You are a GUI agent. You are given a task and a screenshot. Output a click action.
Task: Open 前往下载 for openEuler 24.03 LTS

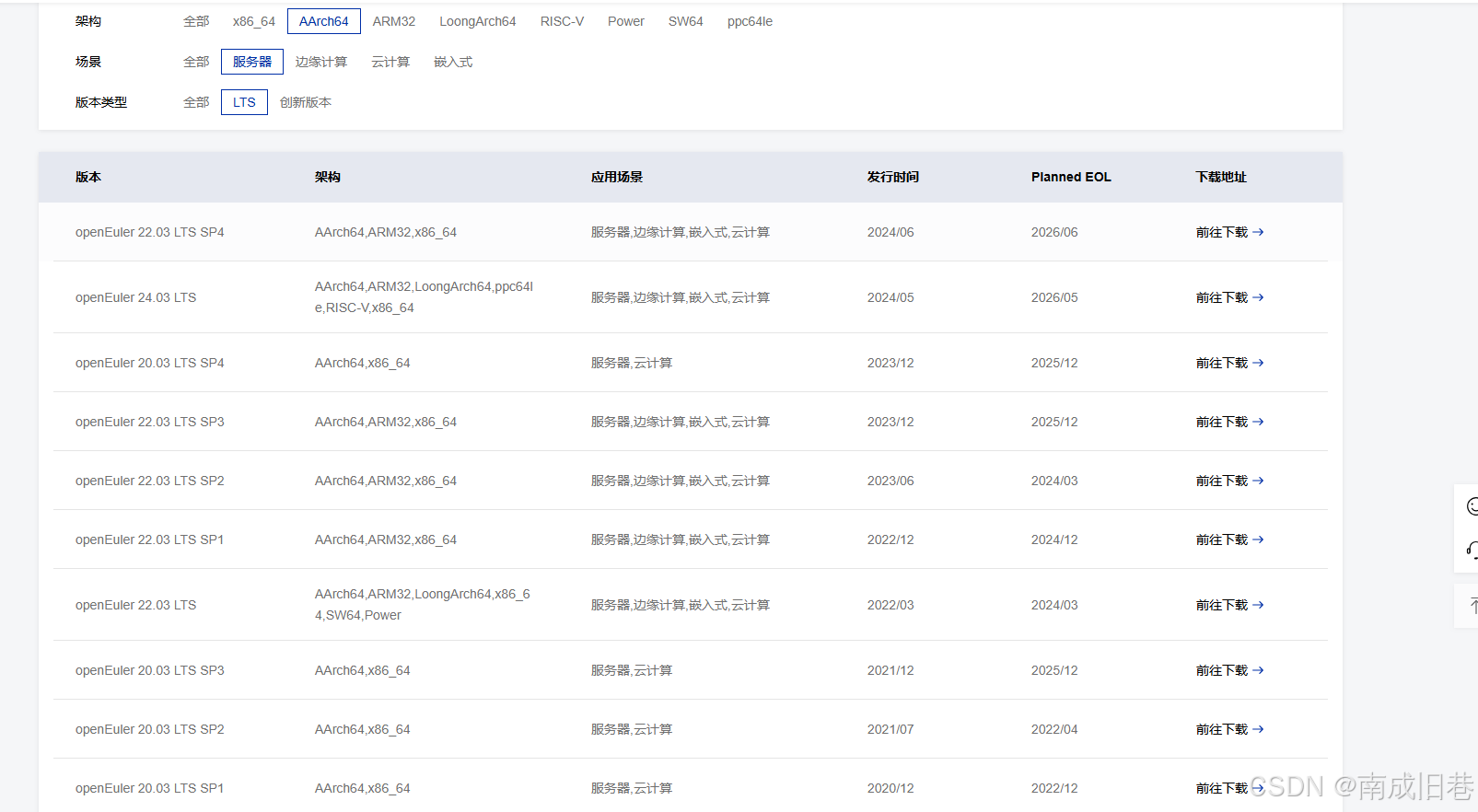[x=1230, y=297]
